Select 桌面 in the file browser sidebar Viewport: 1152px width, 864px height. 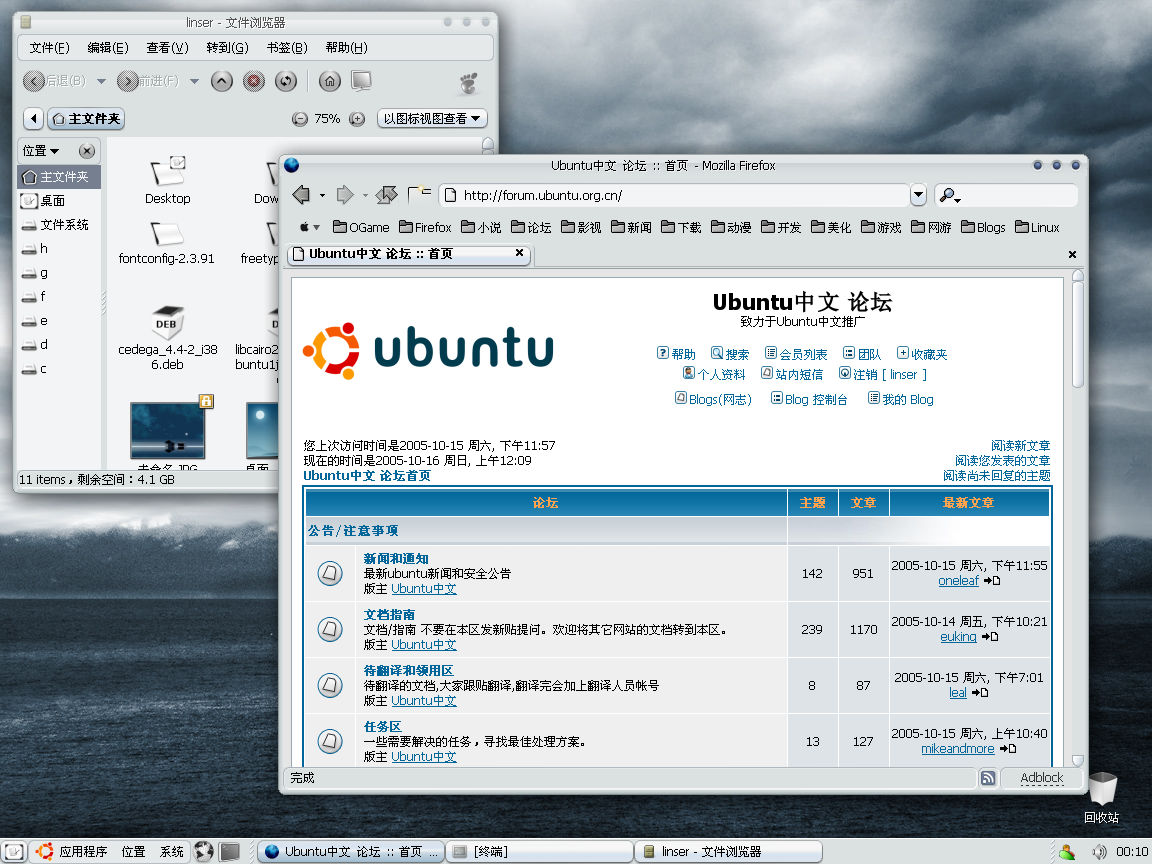point(59,201)
